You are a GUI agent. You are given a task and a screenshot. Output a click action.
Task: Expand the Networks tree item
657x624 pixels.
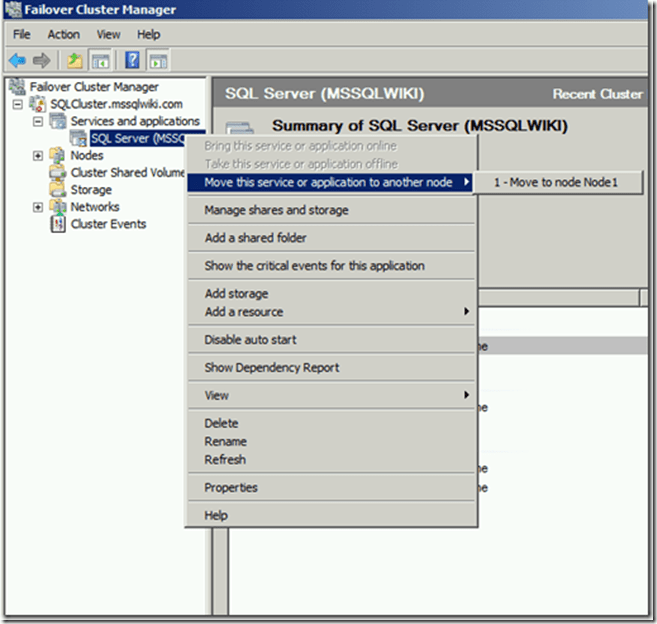[38, 207]
